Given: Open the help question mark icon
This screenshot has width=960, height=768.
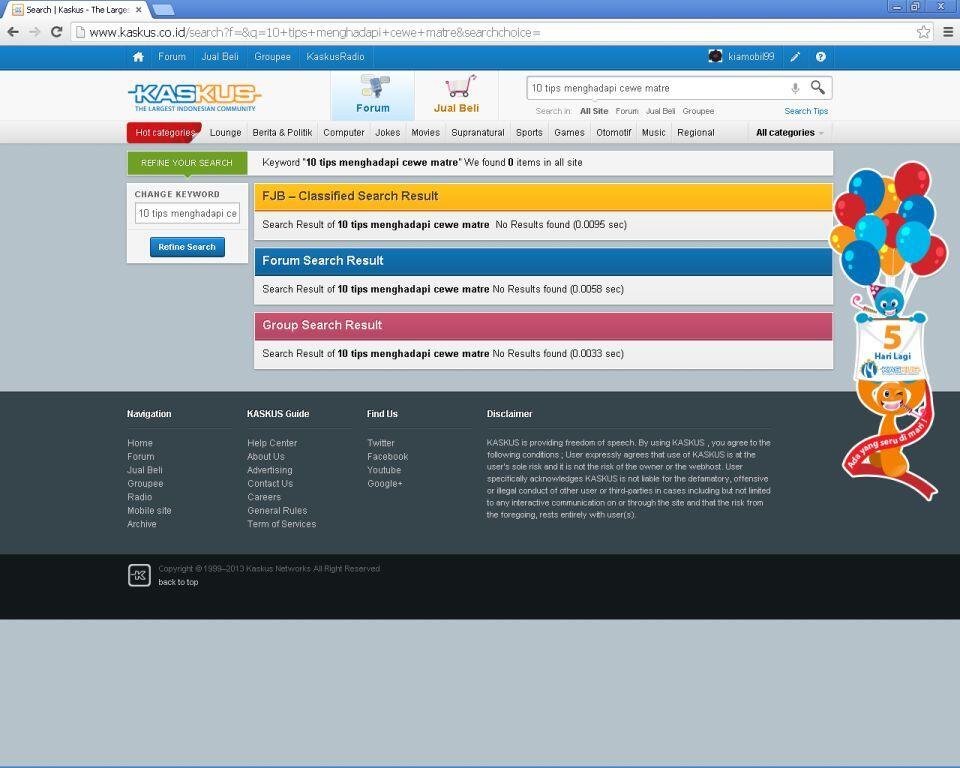Looking at the screenshot, I should click(x=820, y=57).
